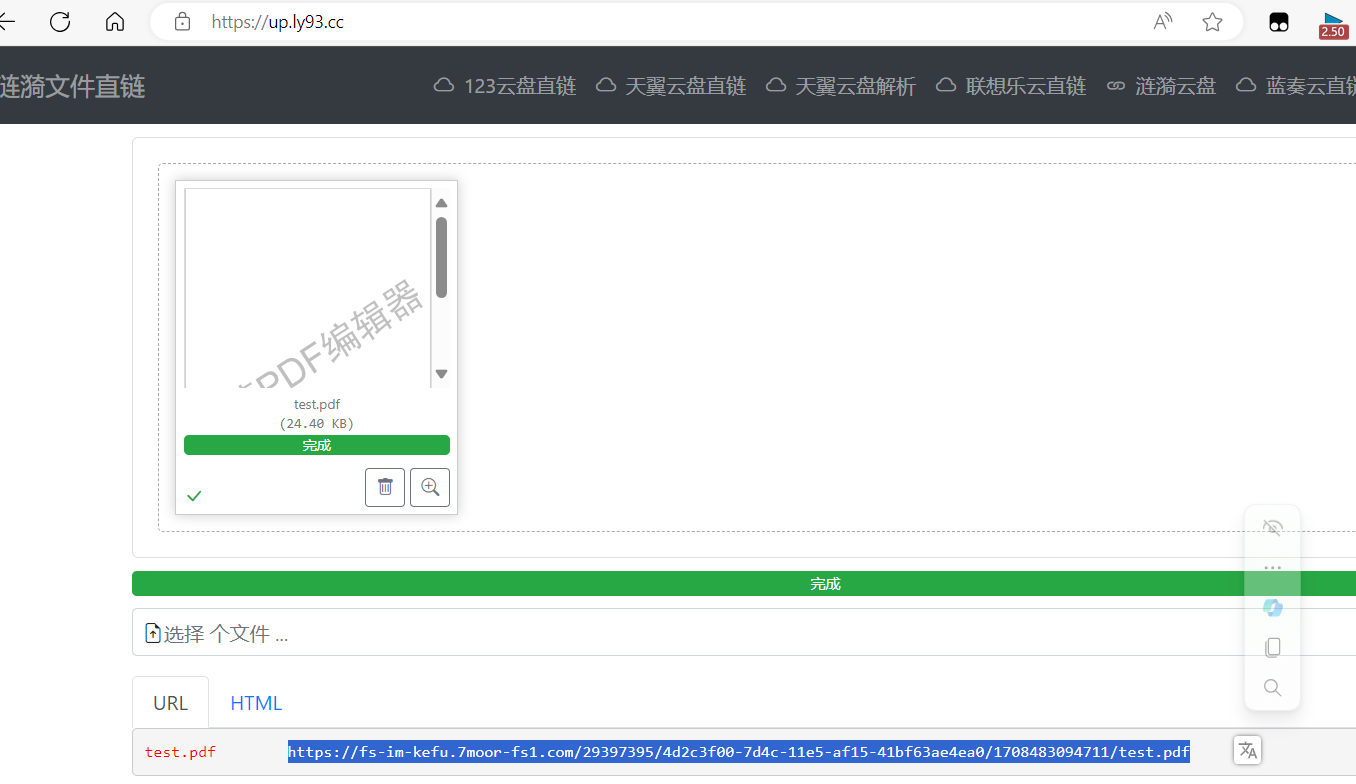Click the wide overall 完成 progress bar
The width and height of the screenshot is (1356, 784).
pyautogui.click(x=744, y=584)
